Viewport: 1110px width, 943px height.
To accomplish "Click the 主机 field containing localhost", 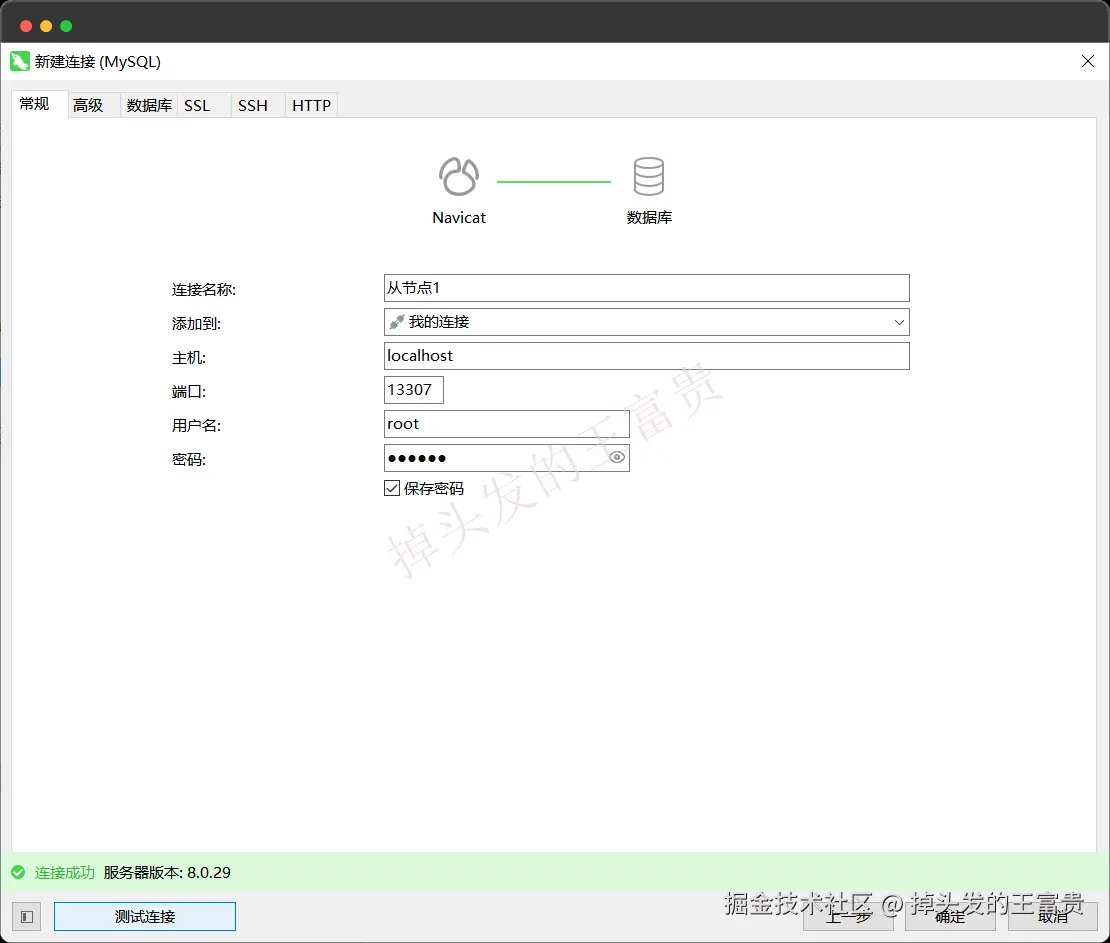I will click(x=646, y=356).
